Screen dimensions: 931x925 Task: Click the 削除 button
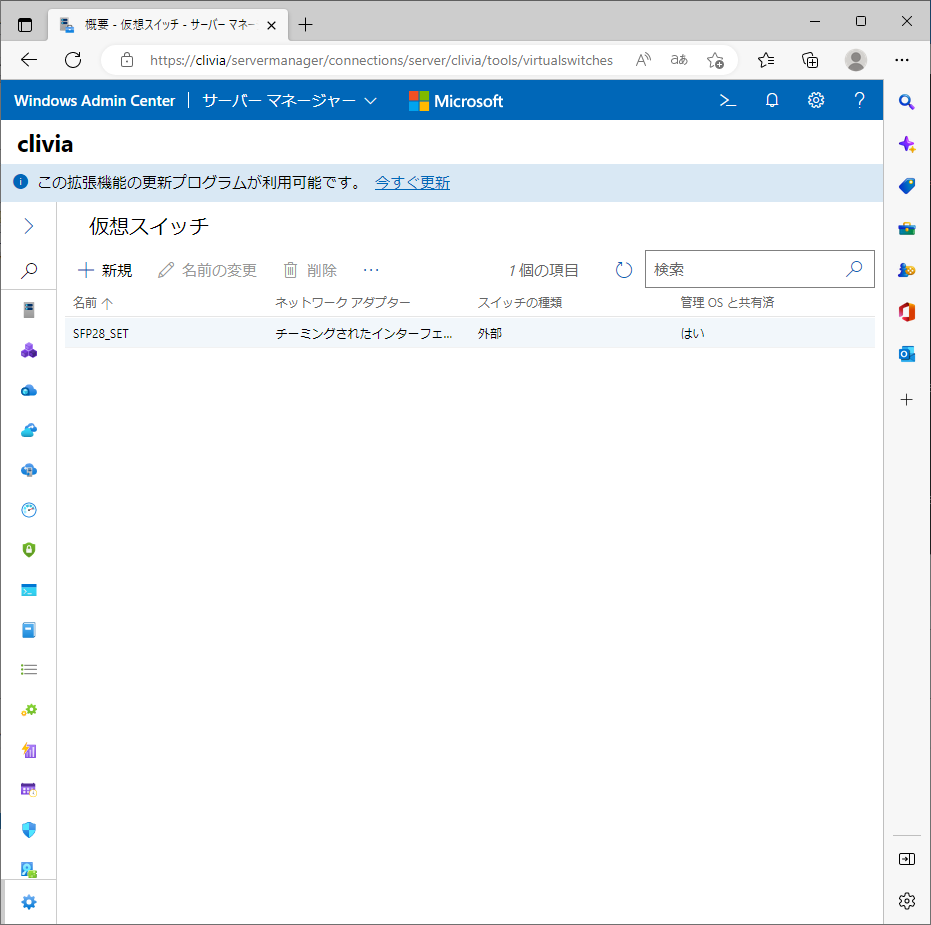click(x=310, y=270)
